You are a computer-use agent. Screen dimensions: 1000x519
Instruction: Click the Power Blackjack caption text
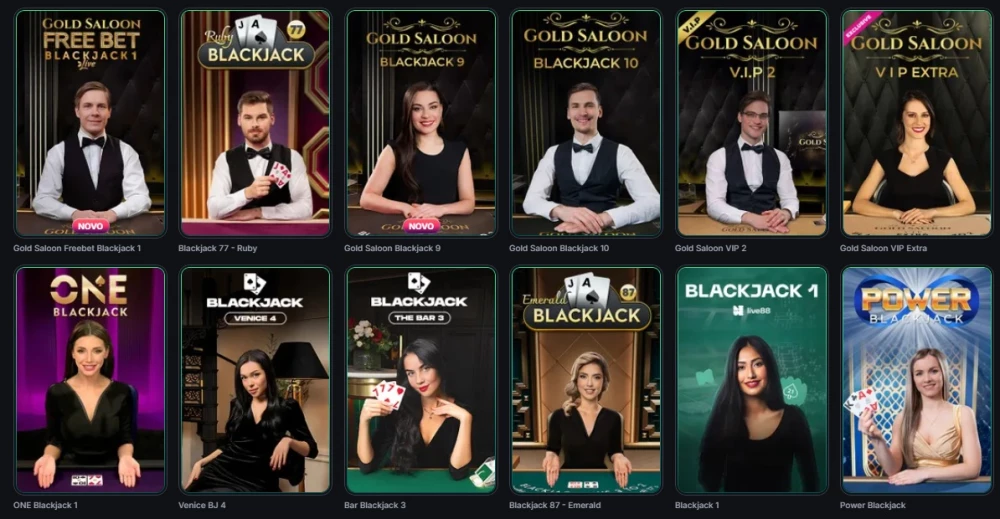[872, 505]
